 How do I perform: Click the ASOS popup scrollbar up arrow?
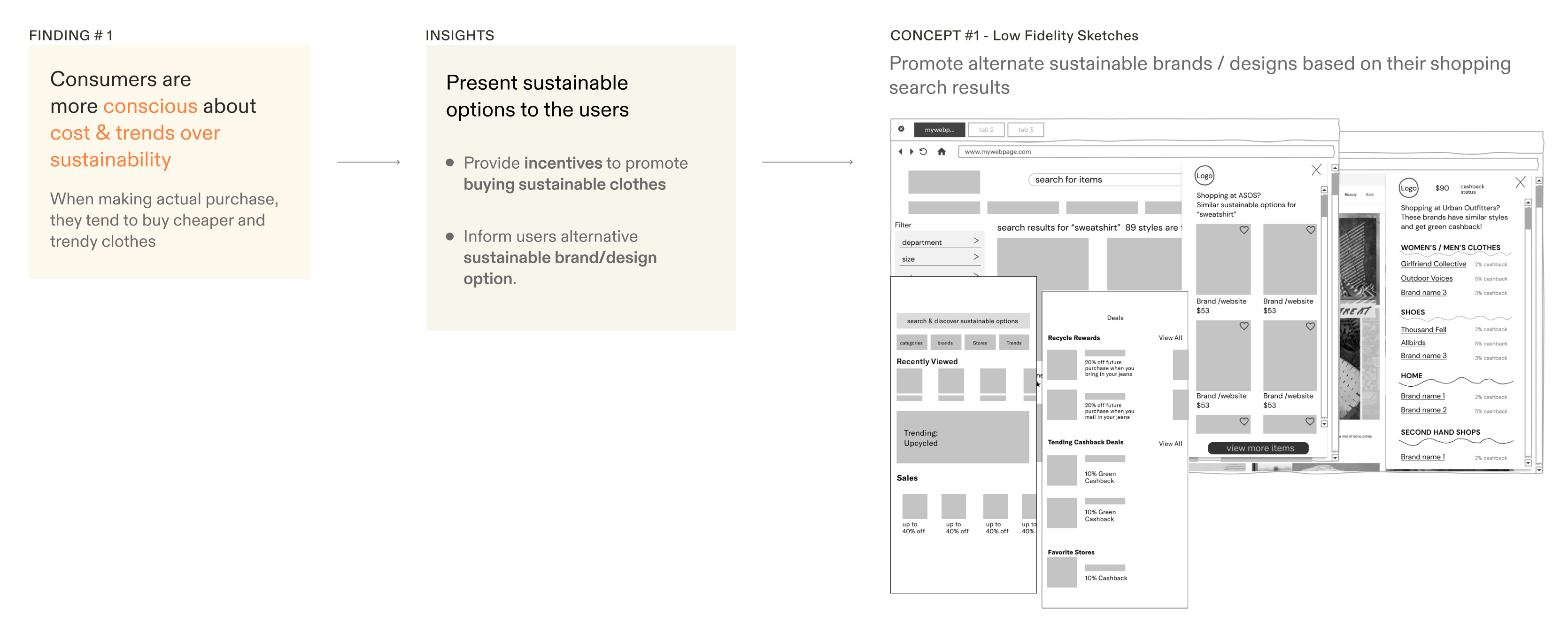(x=1324, y=190)
